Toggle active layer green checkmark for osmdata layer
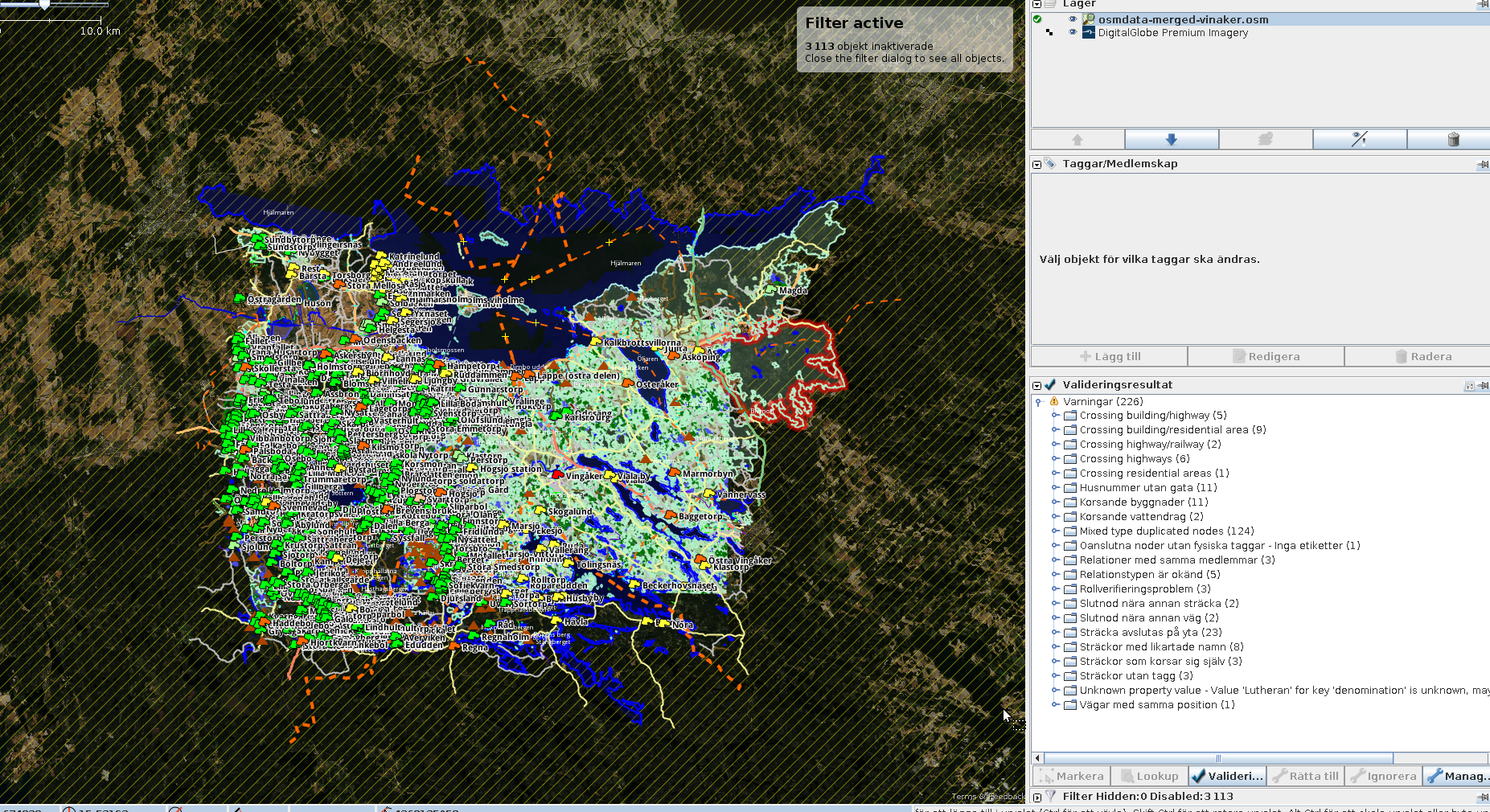The height and width of the screenshot is (812, 1490). point(1037,19)
